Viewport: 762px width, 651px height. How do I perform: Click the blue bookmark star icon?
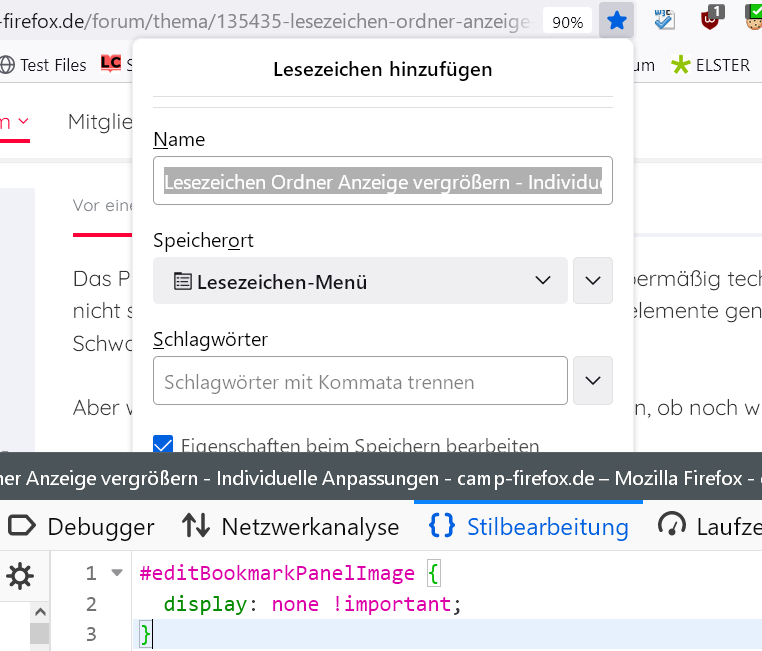point(617,20)
